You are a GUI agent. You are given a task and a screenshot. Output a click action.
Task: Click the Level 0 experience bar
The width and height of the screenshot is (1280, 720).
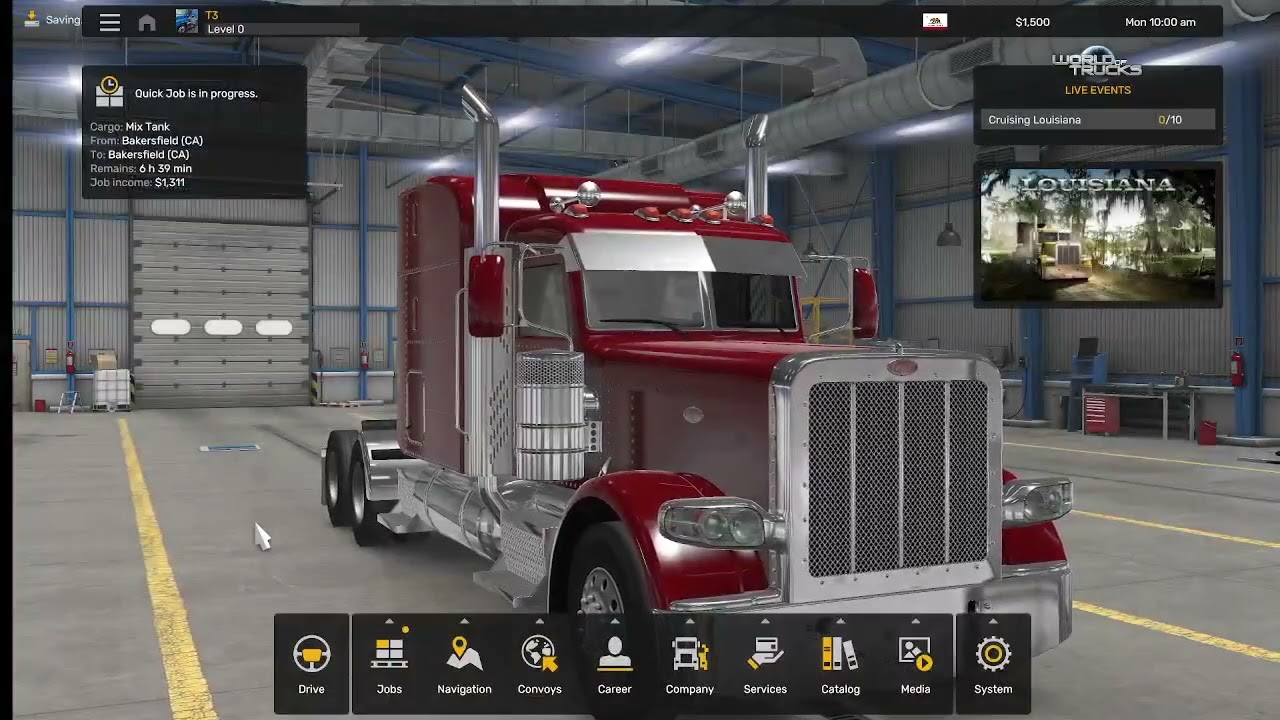pyautogui.click(x=282, y=29)
